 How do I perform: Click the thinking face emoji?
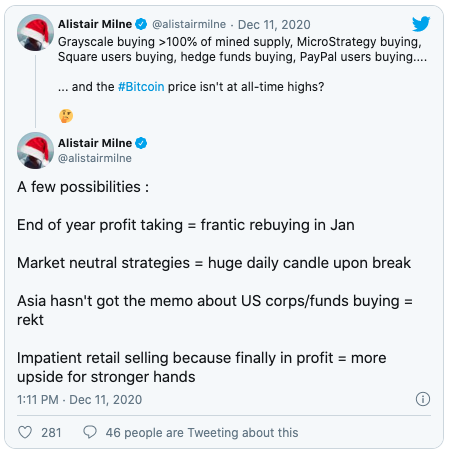(x=66, y=116)
